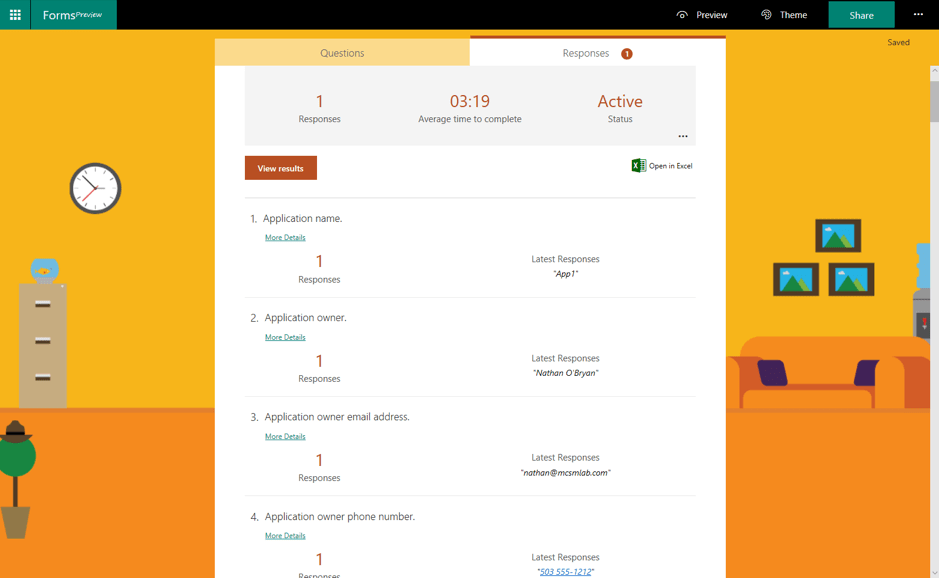
Task: Click the Share button
Action: [x=861, y=14]
